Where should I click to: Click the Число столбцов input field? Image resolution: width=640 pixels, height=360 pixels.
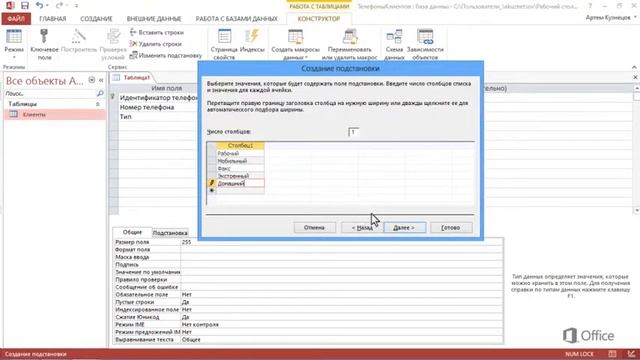tap(353, 132)
